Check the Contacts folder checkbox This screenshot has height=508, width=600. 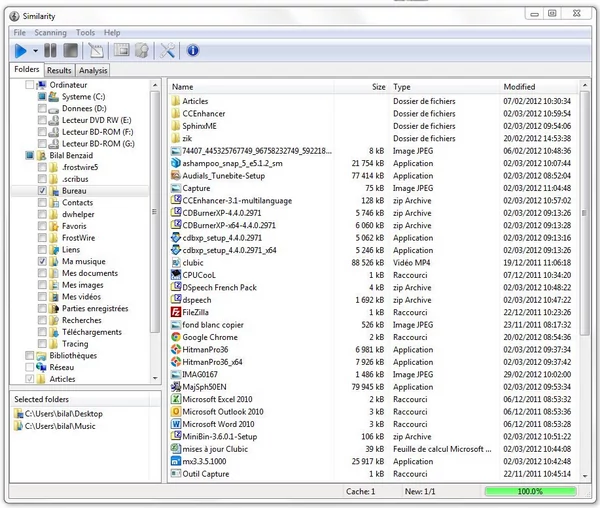[x=42, y=202]
